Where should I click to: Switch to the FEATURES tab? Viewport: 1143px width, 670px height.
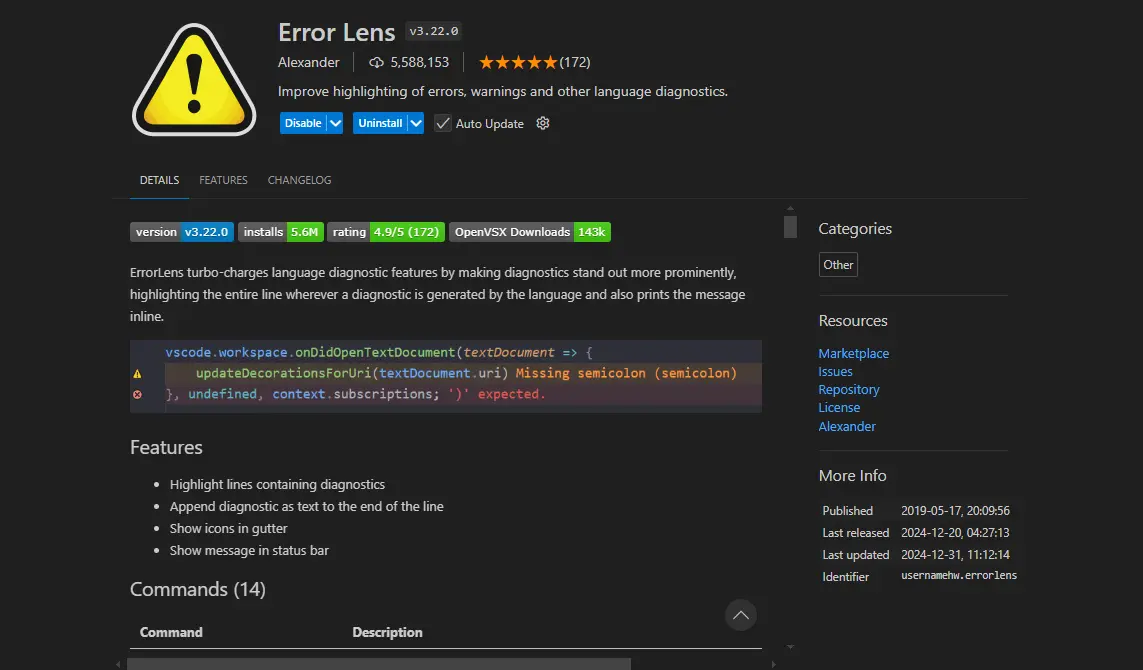(x=223, y=180)
